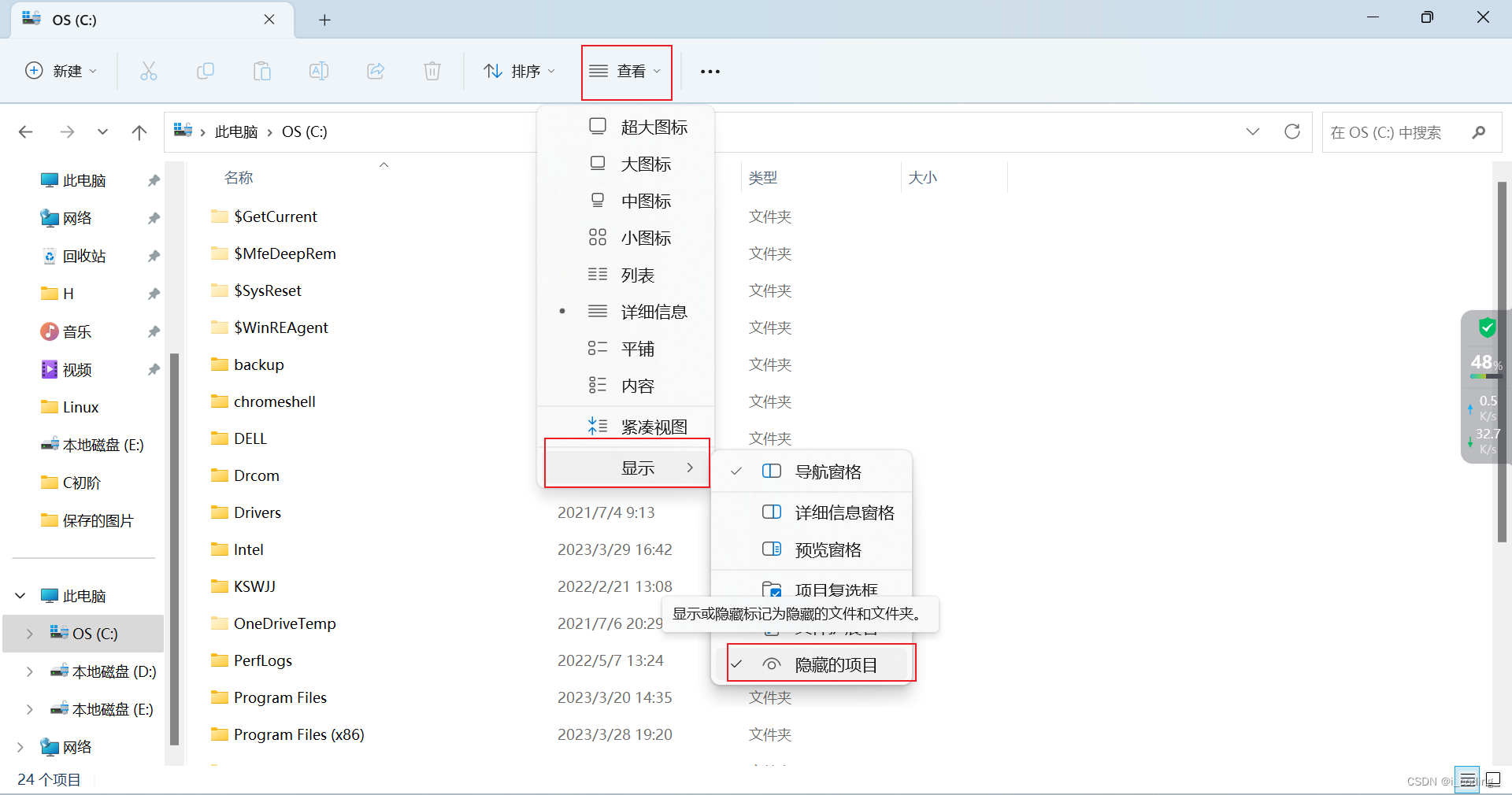
Task: Expand OS (C:) tree node
Action: point(29,634)
